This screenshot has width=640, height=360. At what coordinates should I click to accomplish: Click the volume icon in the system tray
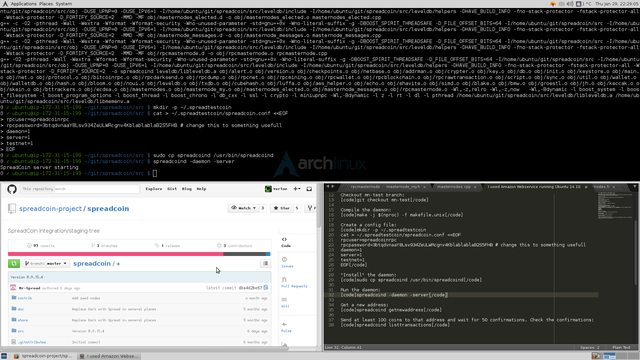(570, 4)
